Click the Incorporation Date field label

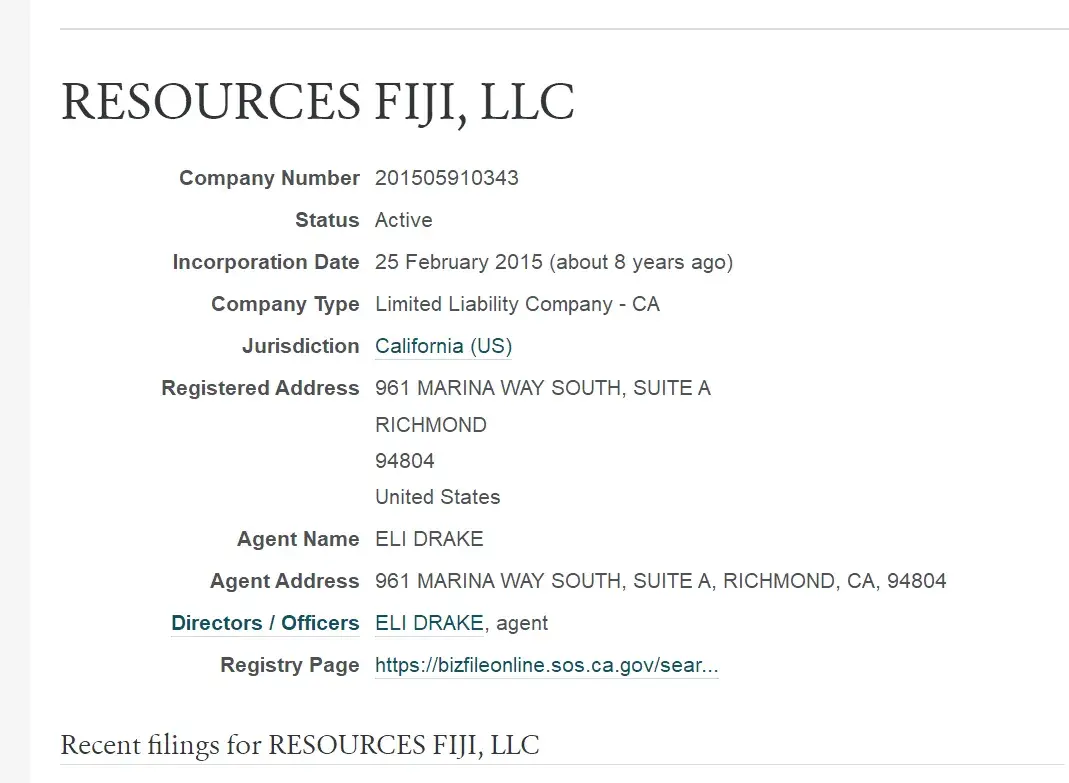pyautogui.click(x=265, y=262)
